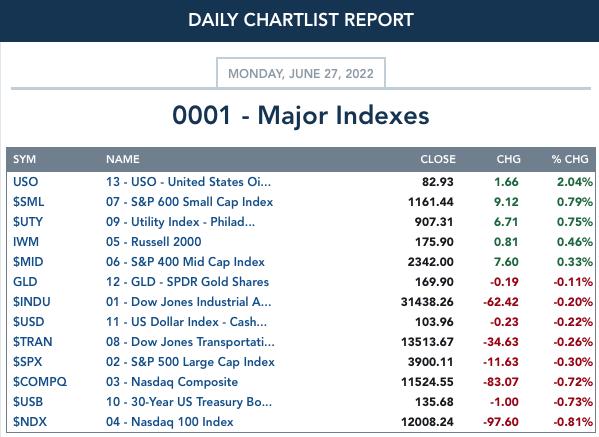Image resolution: width=599 pixels, height=437 pixels.
Task: Click the Monday, June 27, 2022 date box
Action: click(x=301, y=73)
